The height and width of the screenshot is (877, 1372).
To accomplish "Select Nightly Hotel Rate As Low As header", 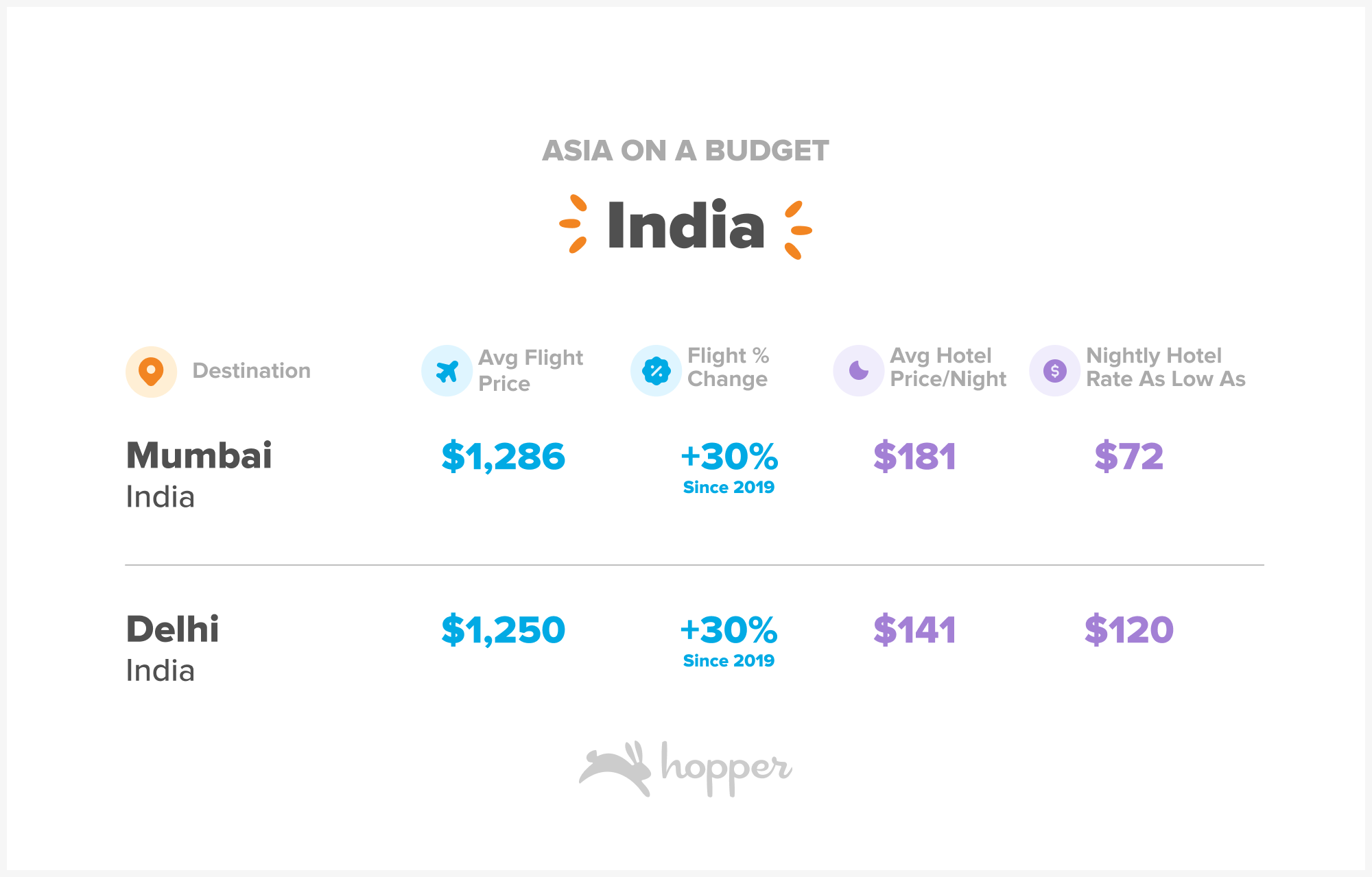I will click(x=1166, y=368).
